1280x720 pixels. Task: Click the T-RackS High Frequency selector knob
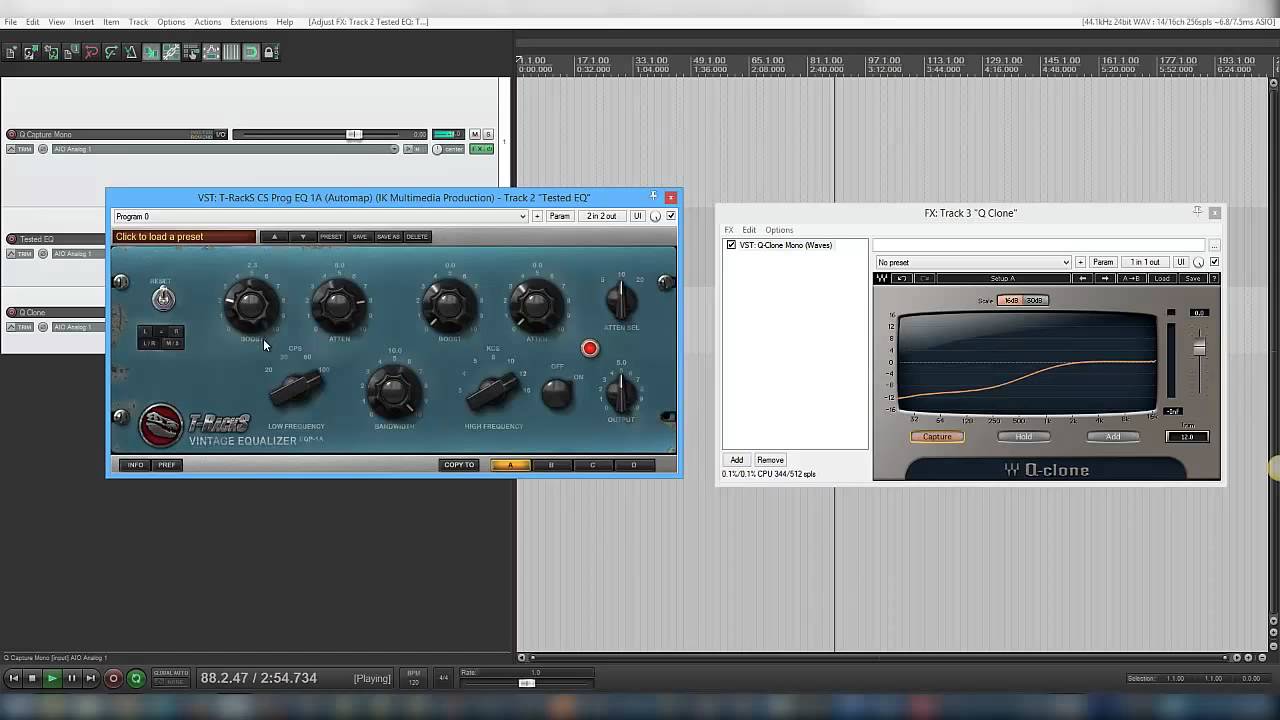click(x=492, y=392)
